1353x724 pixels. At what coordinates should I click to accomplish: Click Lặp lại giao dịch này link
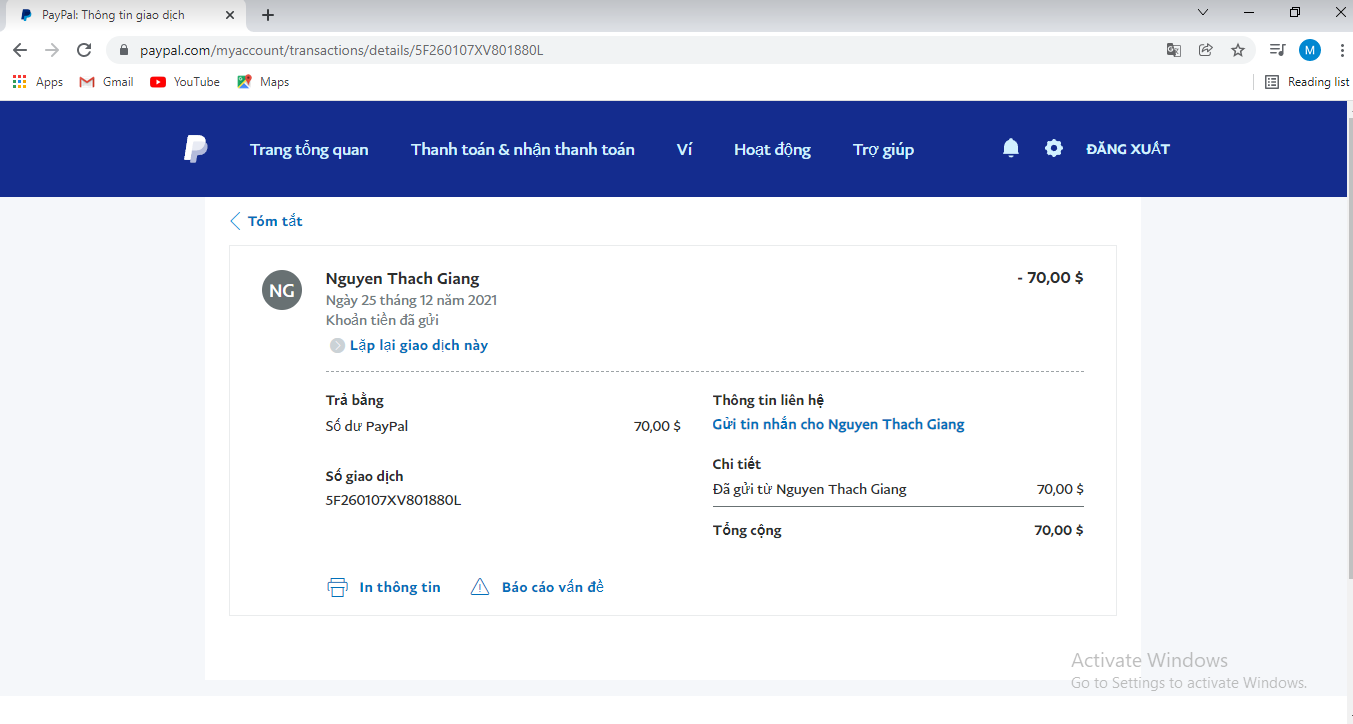pos(418,345)
